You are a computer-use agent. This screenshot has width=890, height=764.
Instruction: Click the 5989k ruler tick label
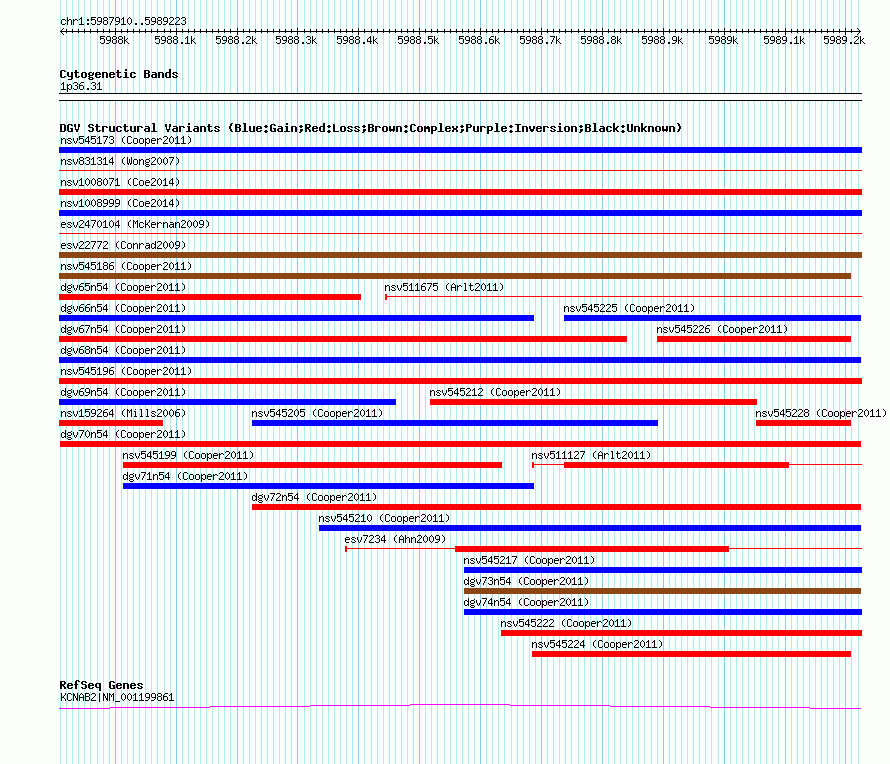click(x=723, y=40)
